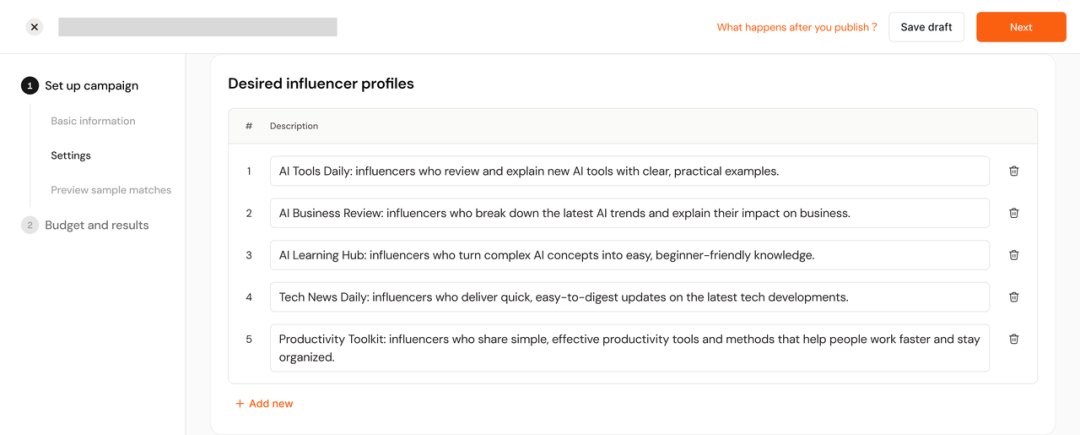The width and height of the screenshot is (1080, 435).
Task: Delete the Productivity Toolkit profile row
Action: [x=1013, y=339]
